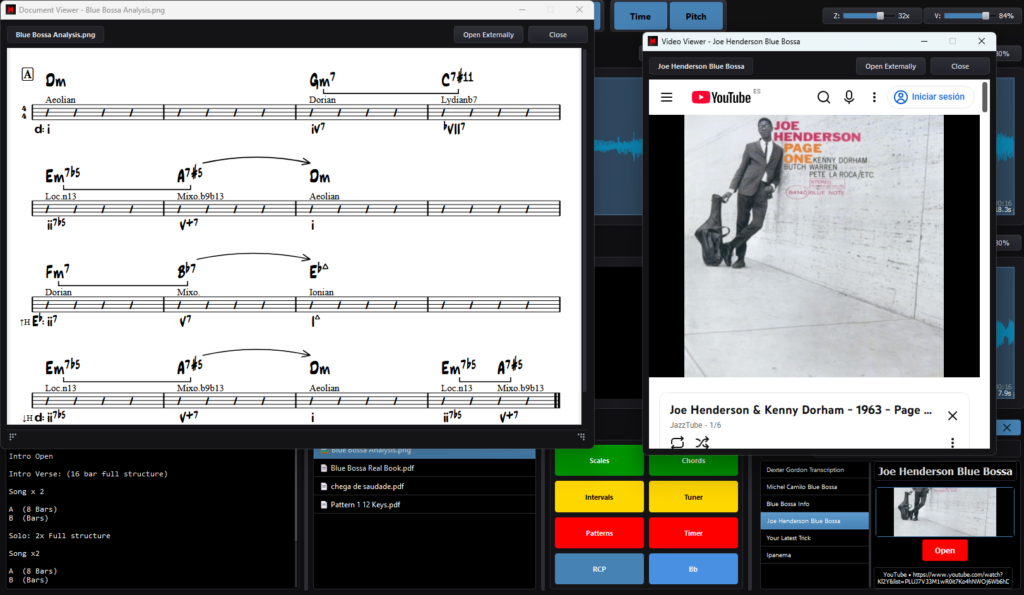The height and width of the screenshot is (595, 1024).
Task: Open the playlist three-dot options menu
Action: click(952, 443)
